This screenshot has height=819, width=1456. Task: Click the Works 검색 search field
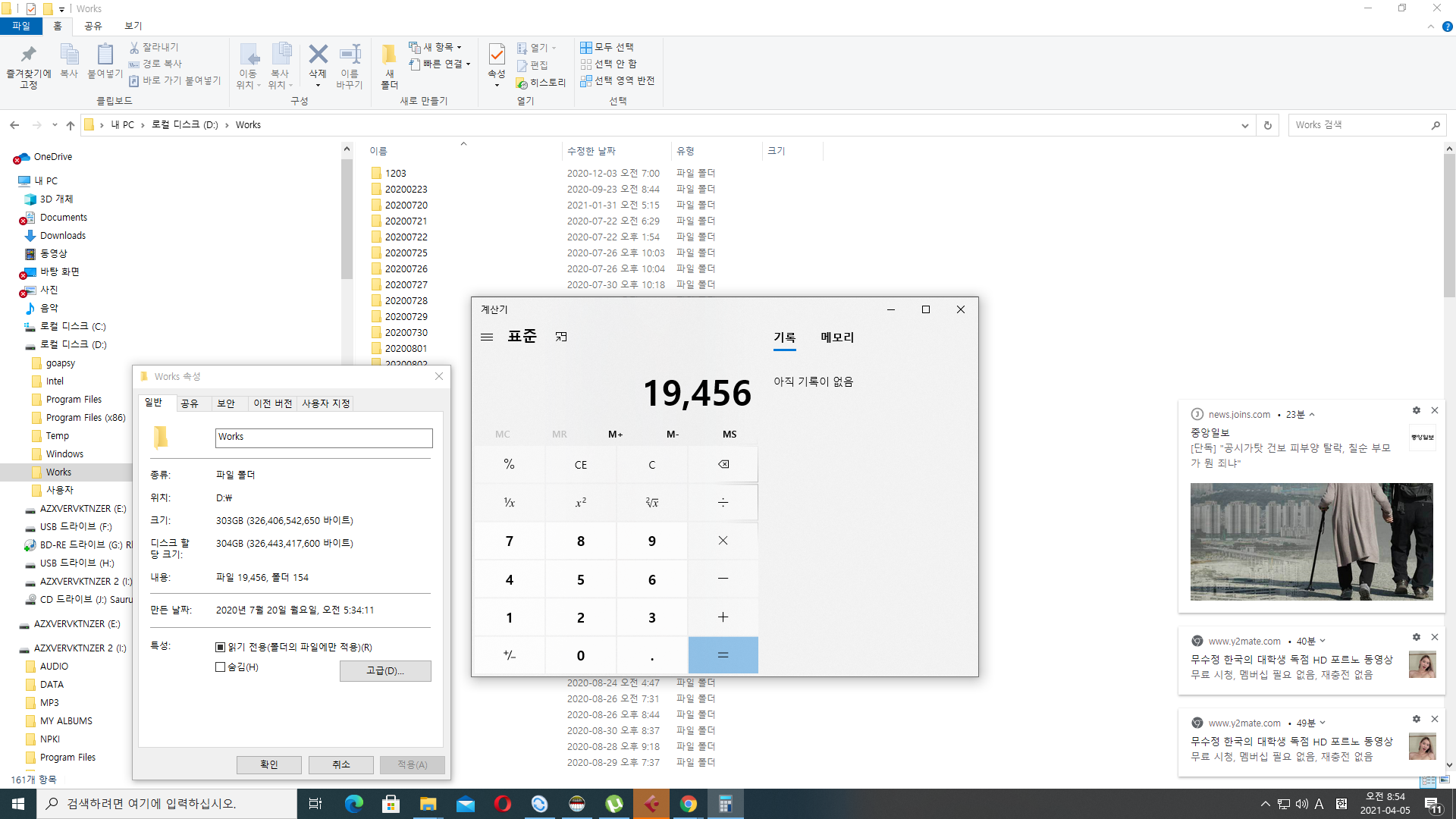(x=1357, y=125)
